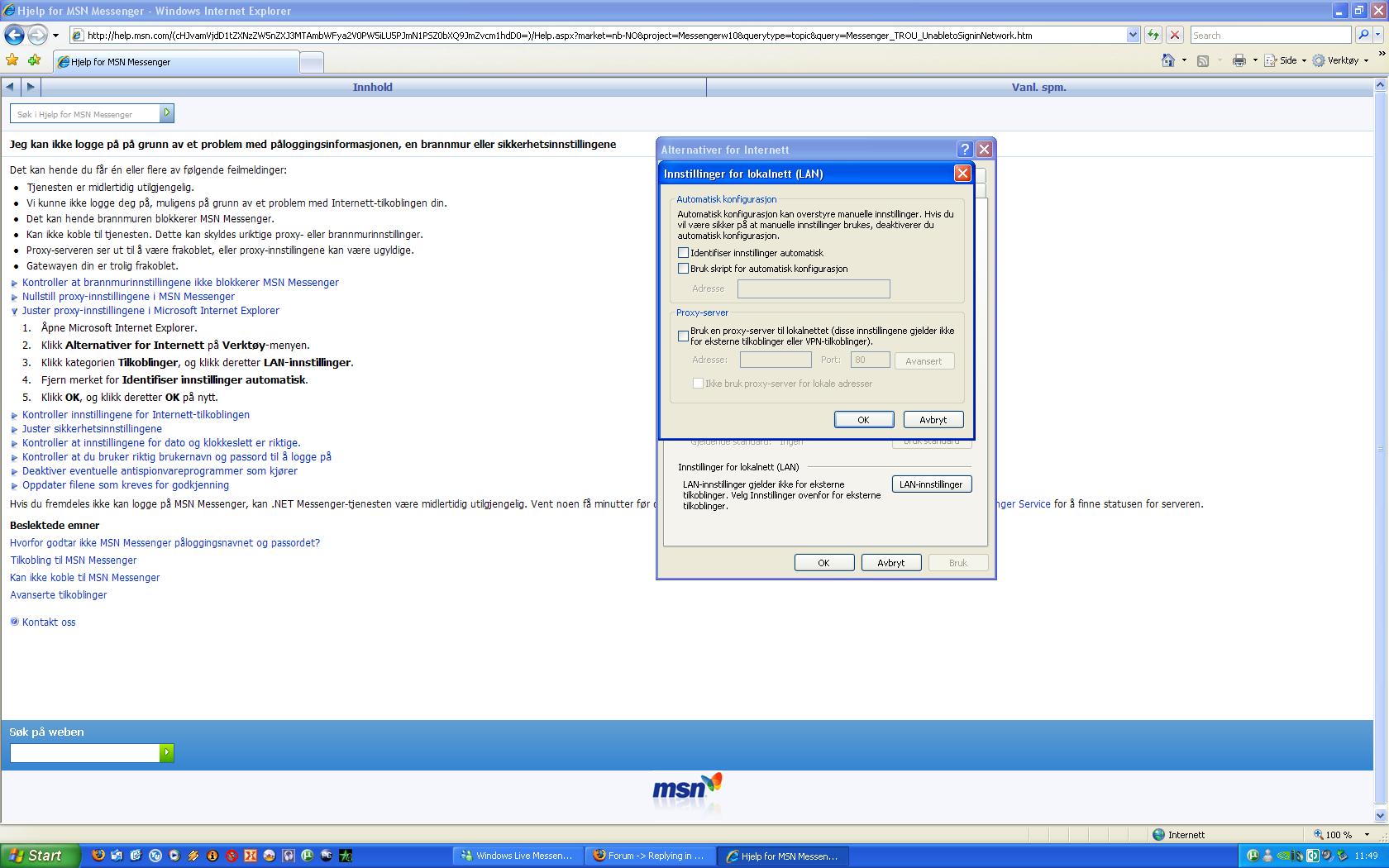This screenshot has height=868, width=1389.
Task: Click previous topic arrow in help toolbar
Action: [x=10, y=87]
